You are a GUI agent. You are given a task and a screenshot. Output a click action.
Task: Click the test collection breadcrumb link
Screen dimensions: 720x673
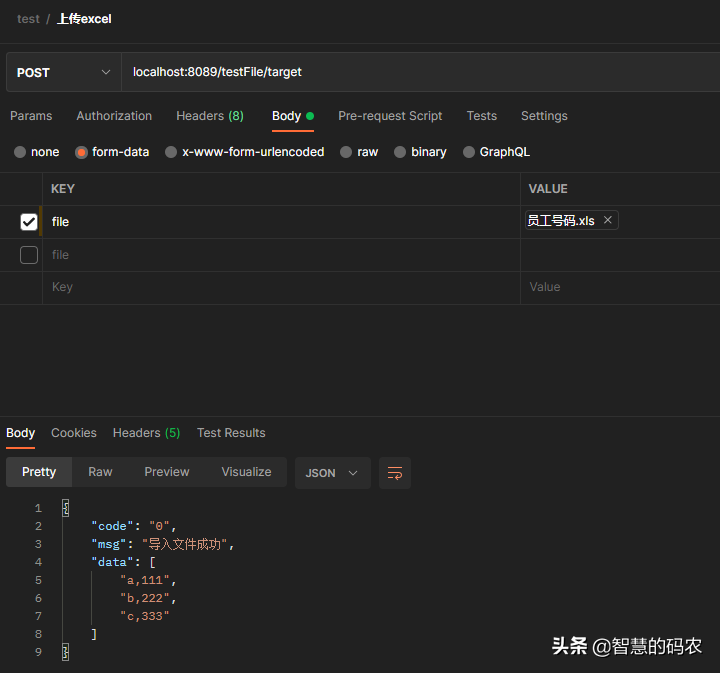(x=28, y=19)
